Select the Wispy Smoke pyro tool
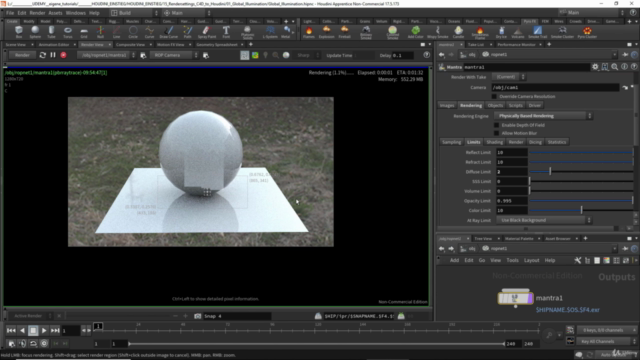 click(438, 31)
